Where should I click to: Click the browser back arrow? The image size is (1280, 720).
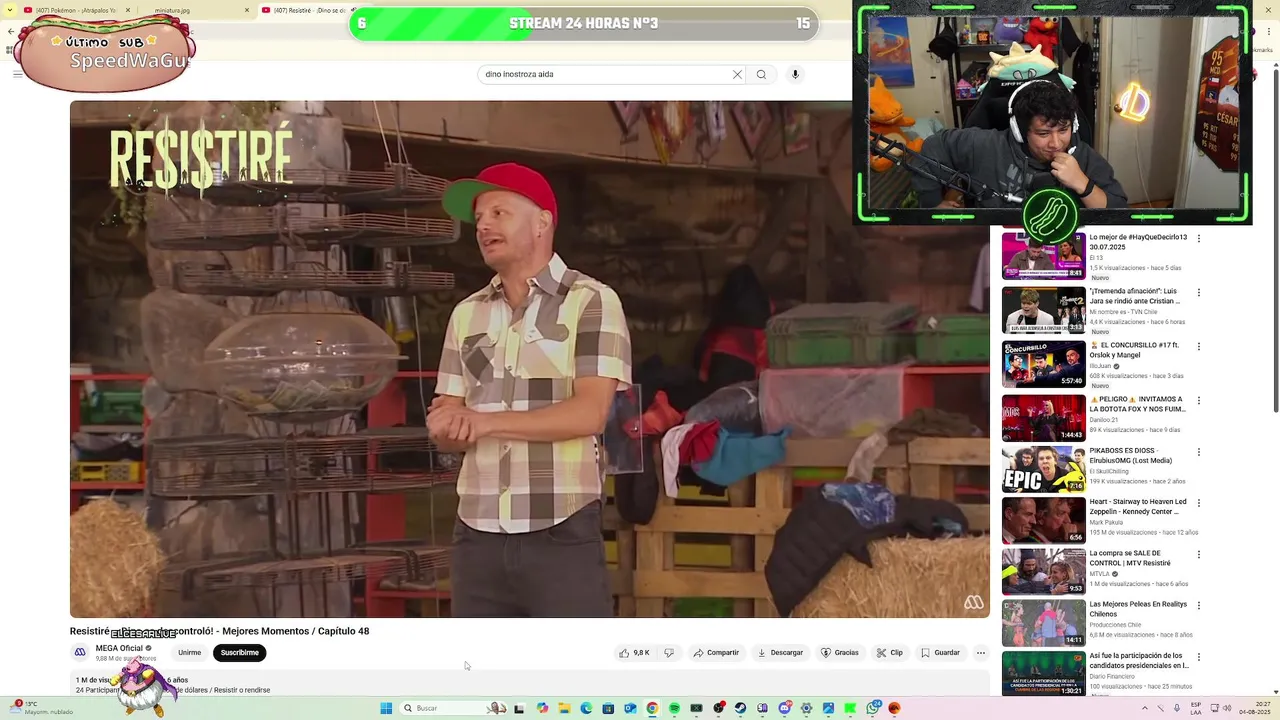[10, 31]
